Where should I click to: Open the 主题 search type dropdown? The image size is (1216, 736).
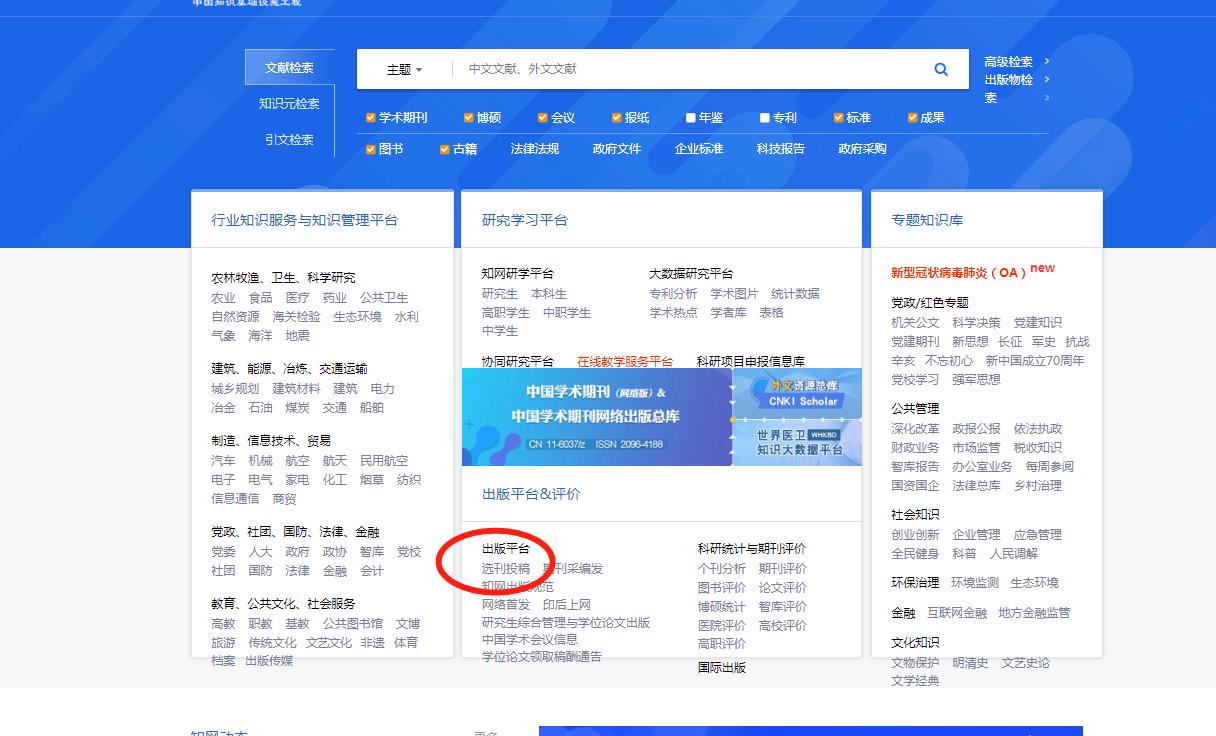(404, 69)
